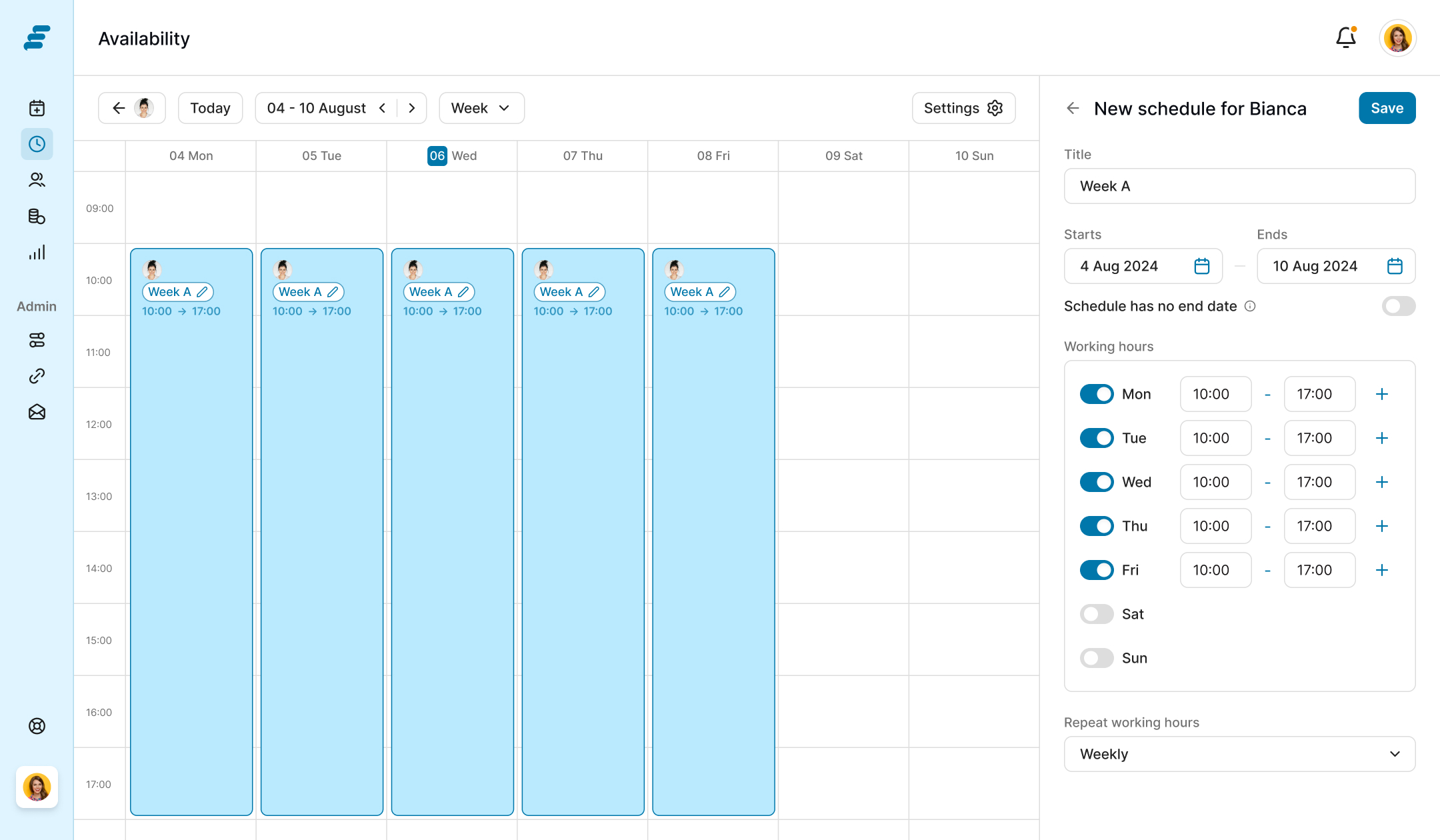Toggle Schedule has no end date
The width and height of the screenshot is (1440, 840).
point(1398,306)
